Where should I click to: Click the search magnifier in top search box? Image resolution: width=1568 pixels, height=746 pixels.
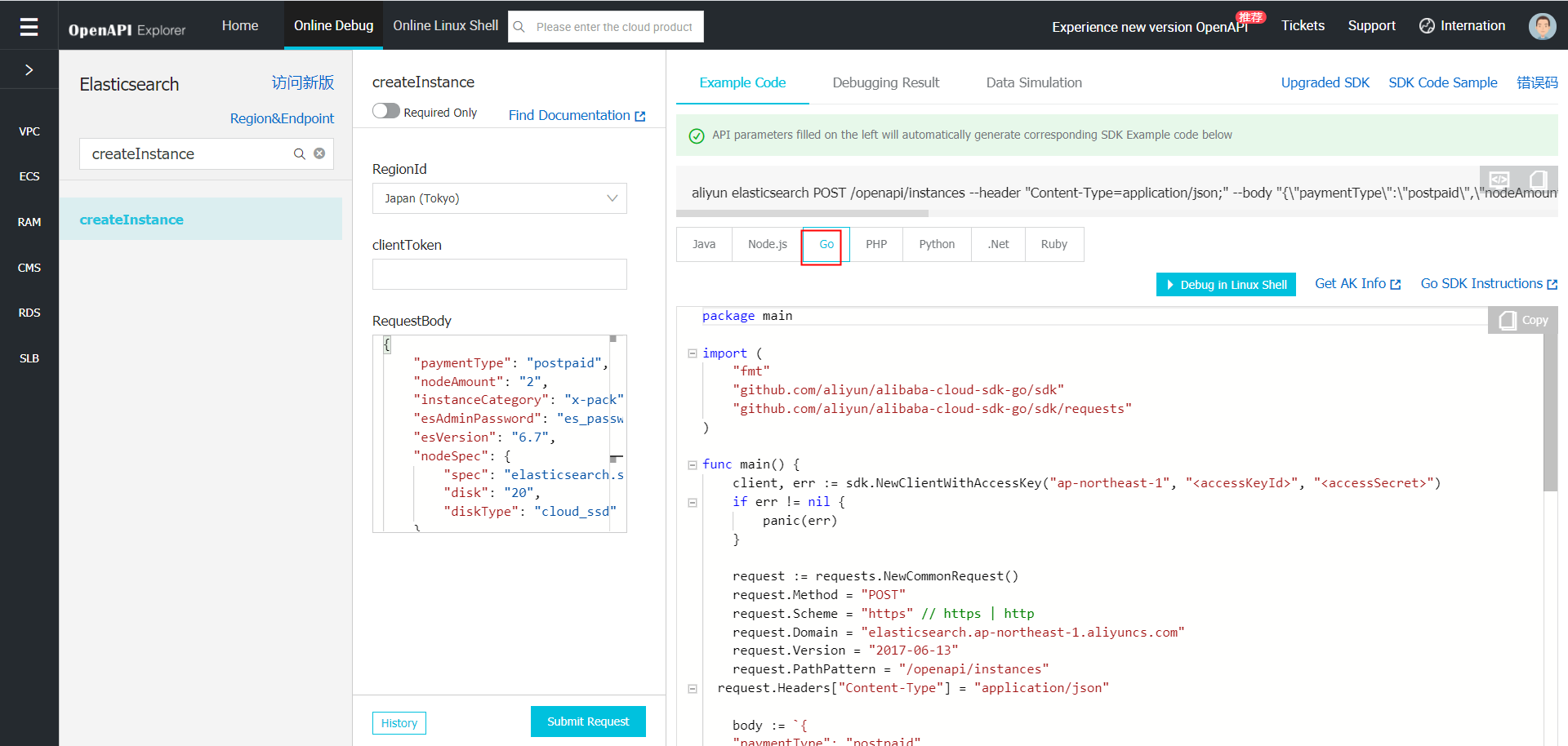[519, 27]
